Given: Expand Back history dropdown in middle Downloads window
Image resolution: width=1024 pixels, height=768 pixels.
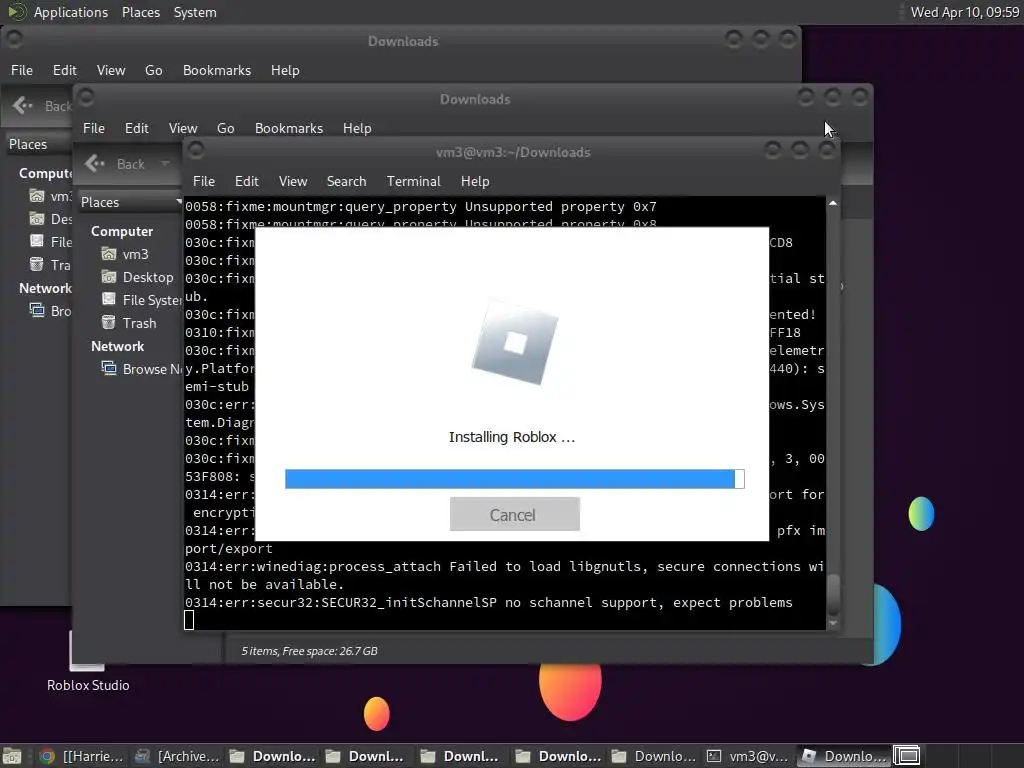Looking at the screenshot, I should click(x=165, y=163).
